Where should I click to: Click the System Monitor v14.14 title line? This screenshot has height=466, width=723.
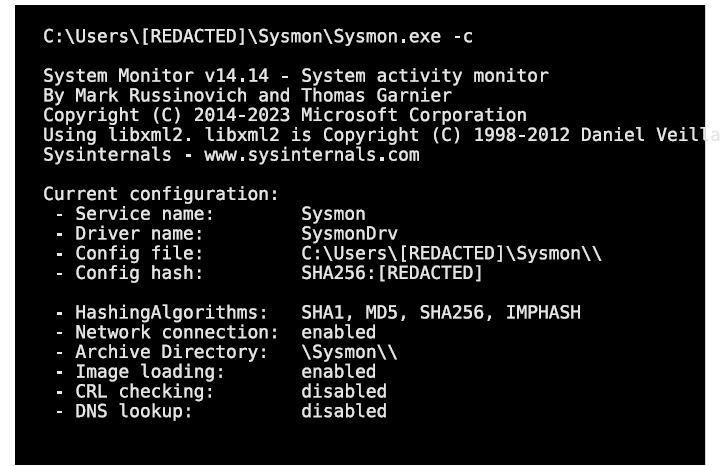point(295,76)
